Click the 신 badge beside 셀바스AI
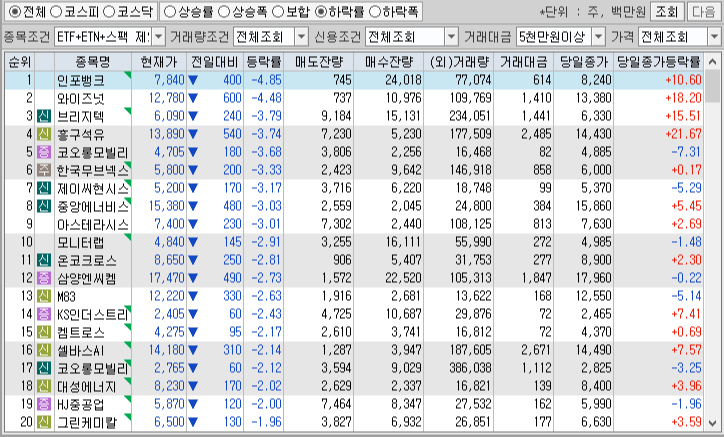Viewport: 724px width, 437px height. [44, 350]
